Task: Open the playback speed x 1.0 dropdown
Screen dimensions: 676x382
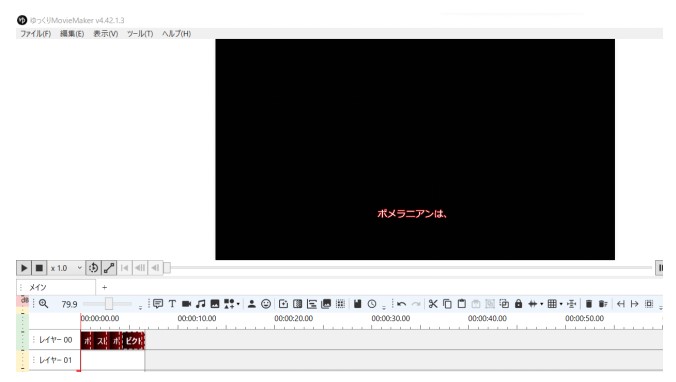Action: (66, 268)
